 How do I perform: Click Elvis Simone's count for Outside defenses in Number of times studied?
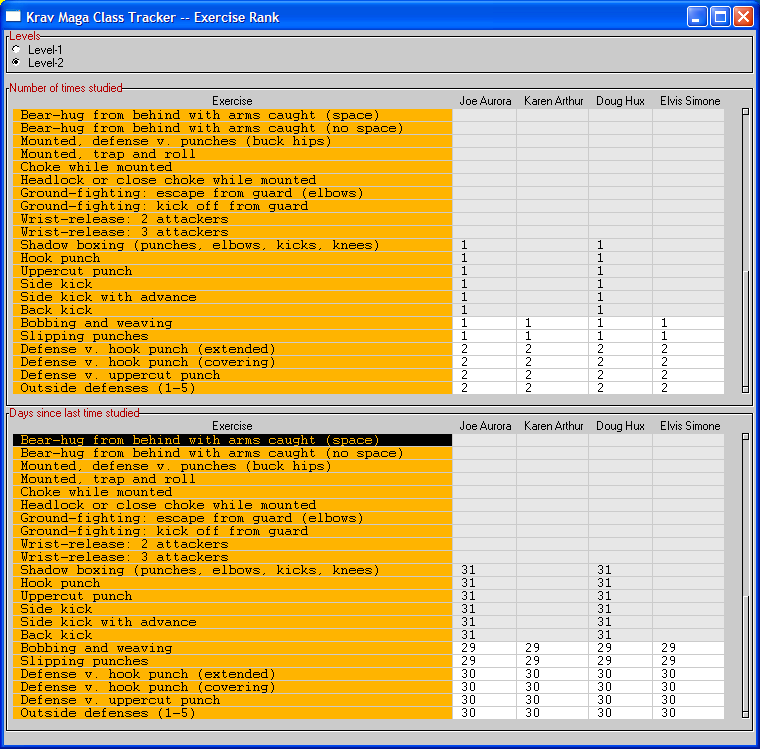pyautogui.click(x=689, y=388)
